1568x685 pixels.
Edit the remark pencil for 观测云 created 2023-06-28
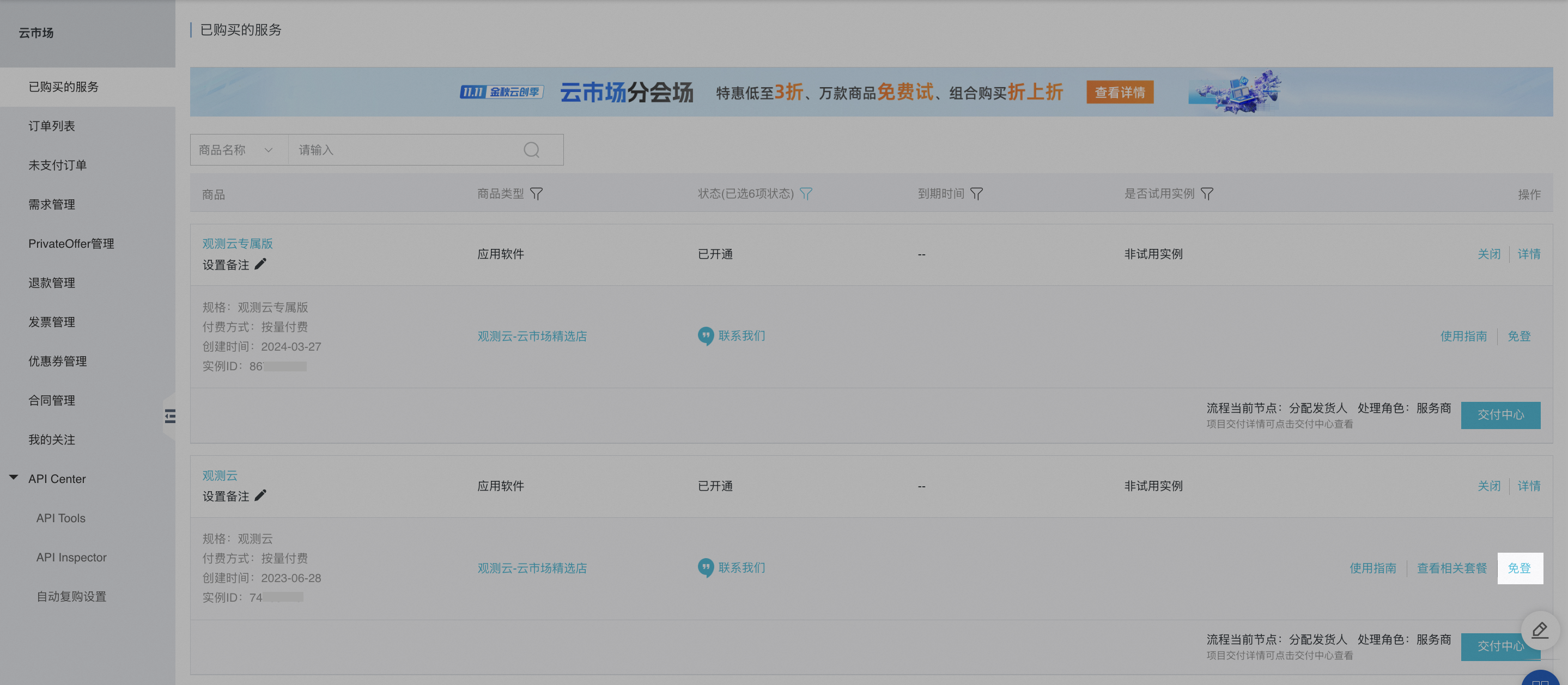(260, 496)
